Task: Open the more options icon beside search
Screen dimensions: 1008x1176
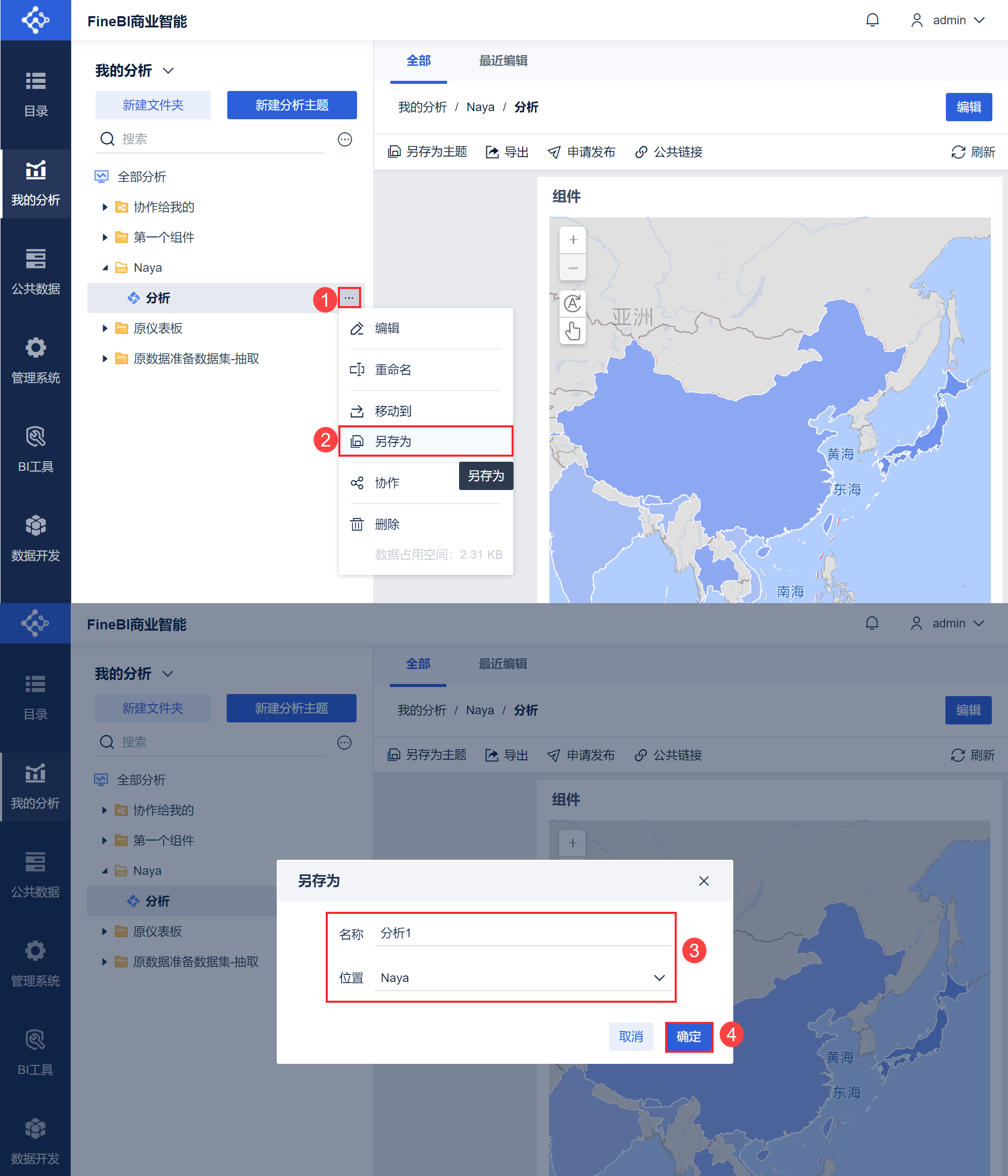Action: coord(345,139)
